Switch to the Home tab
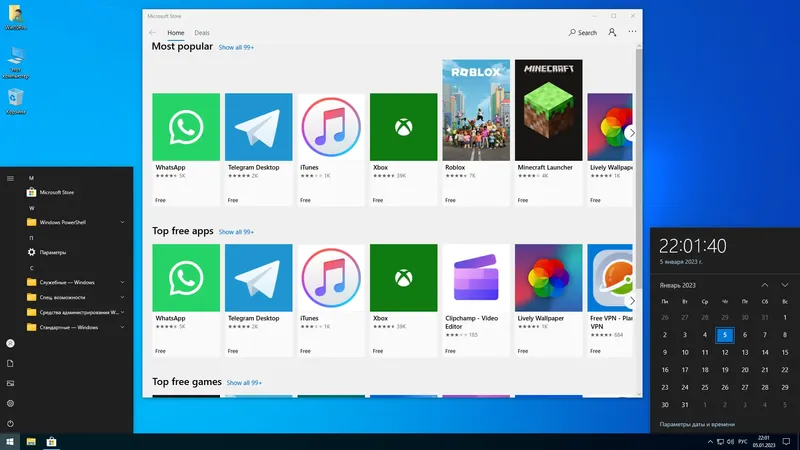Image resolution: width=800 pixels, height=450 pixels. tap(176, 33)
